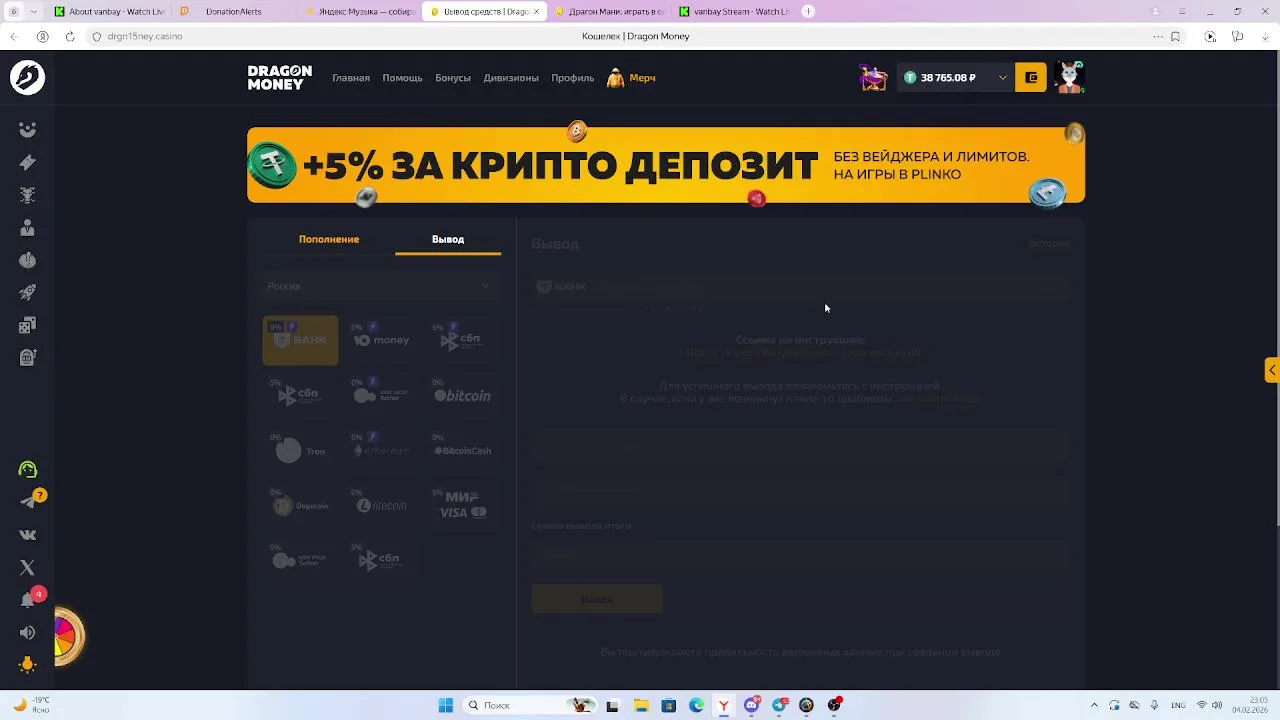Toggle the light bulb theme icon
This screenshot has width=1280, height=720.
click(x=27, y=664)
